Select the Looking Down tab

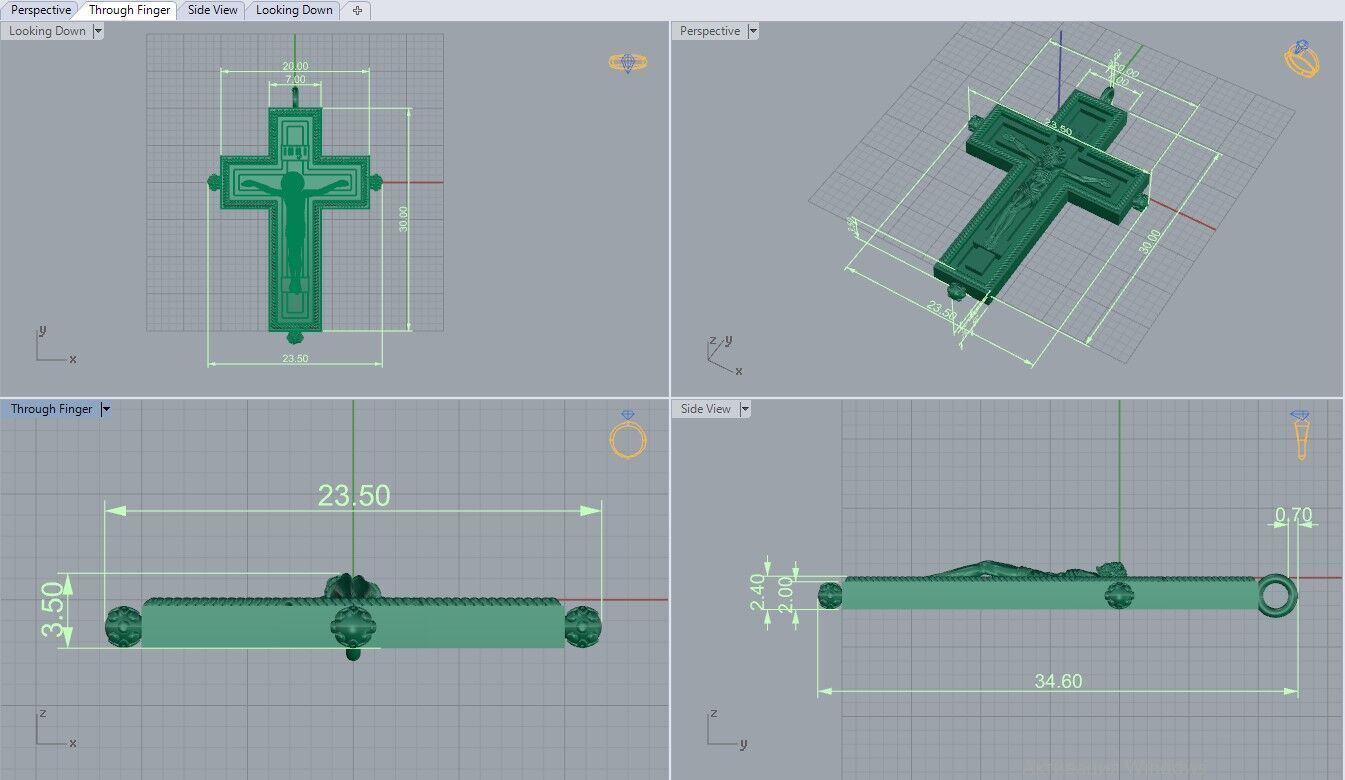coord(294,10)
